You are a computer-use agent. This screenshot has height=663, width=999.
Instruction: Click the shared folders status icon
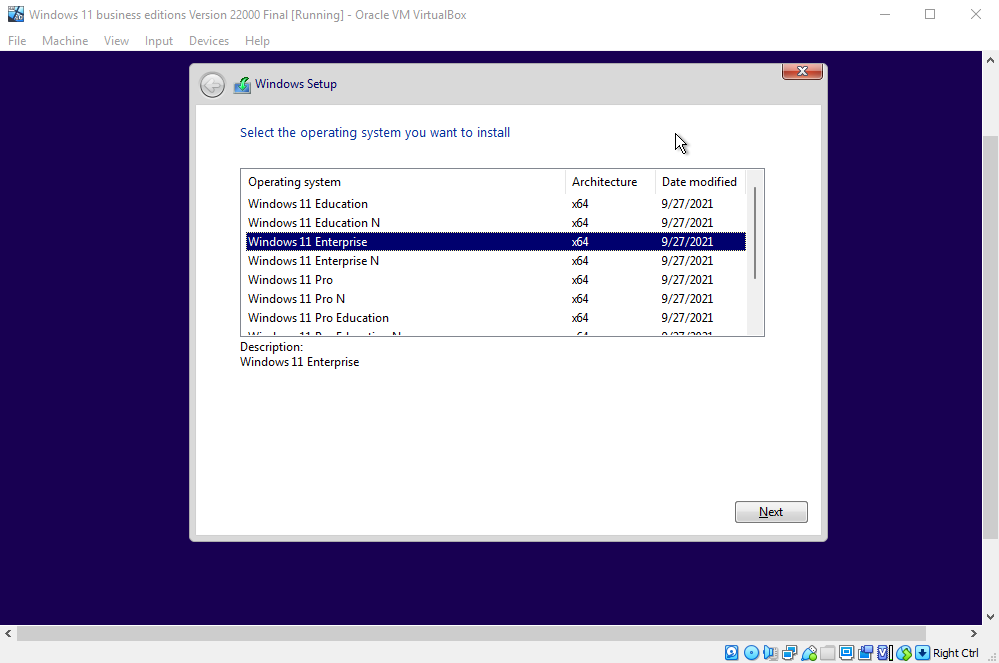pyautogui.click(x=828, y=653)
